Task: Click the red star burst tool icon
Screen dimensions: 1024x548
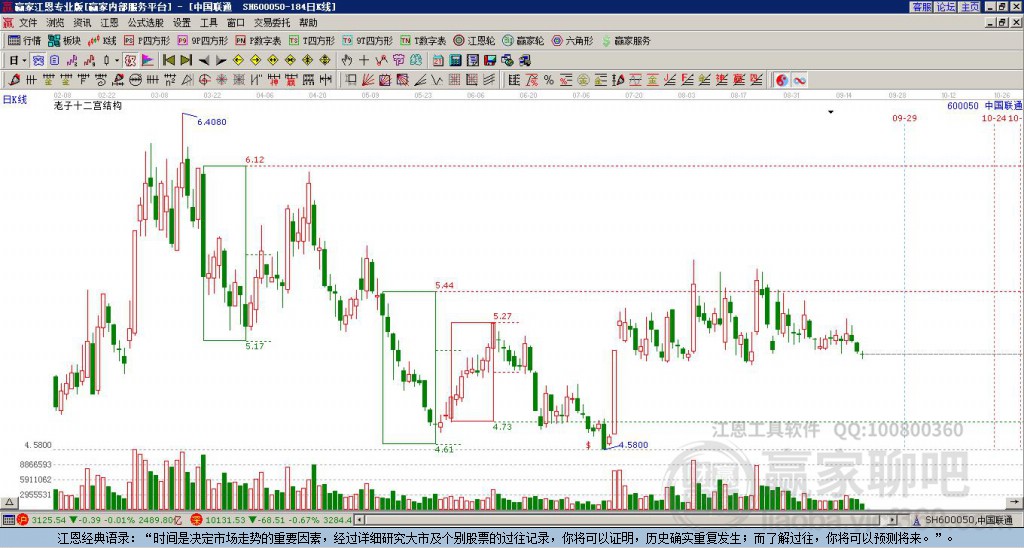Action: [222, 80]
